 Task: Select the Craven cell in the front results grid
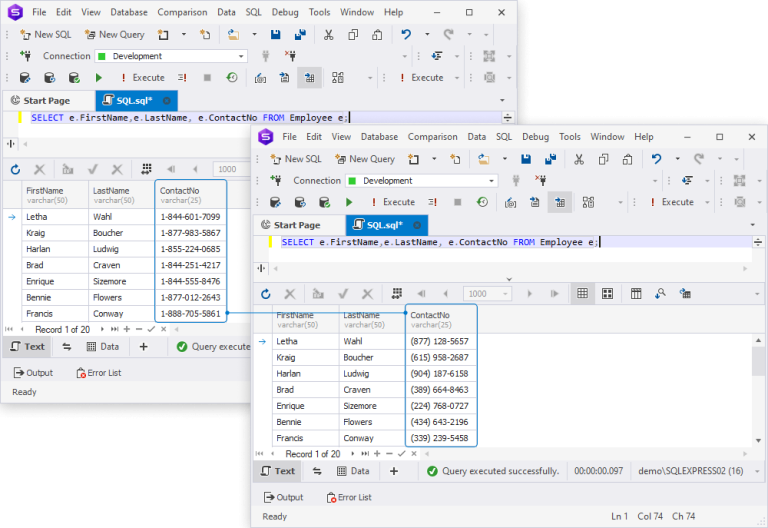coord(360,390)
